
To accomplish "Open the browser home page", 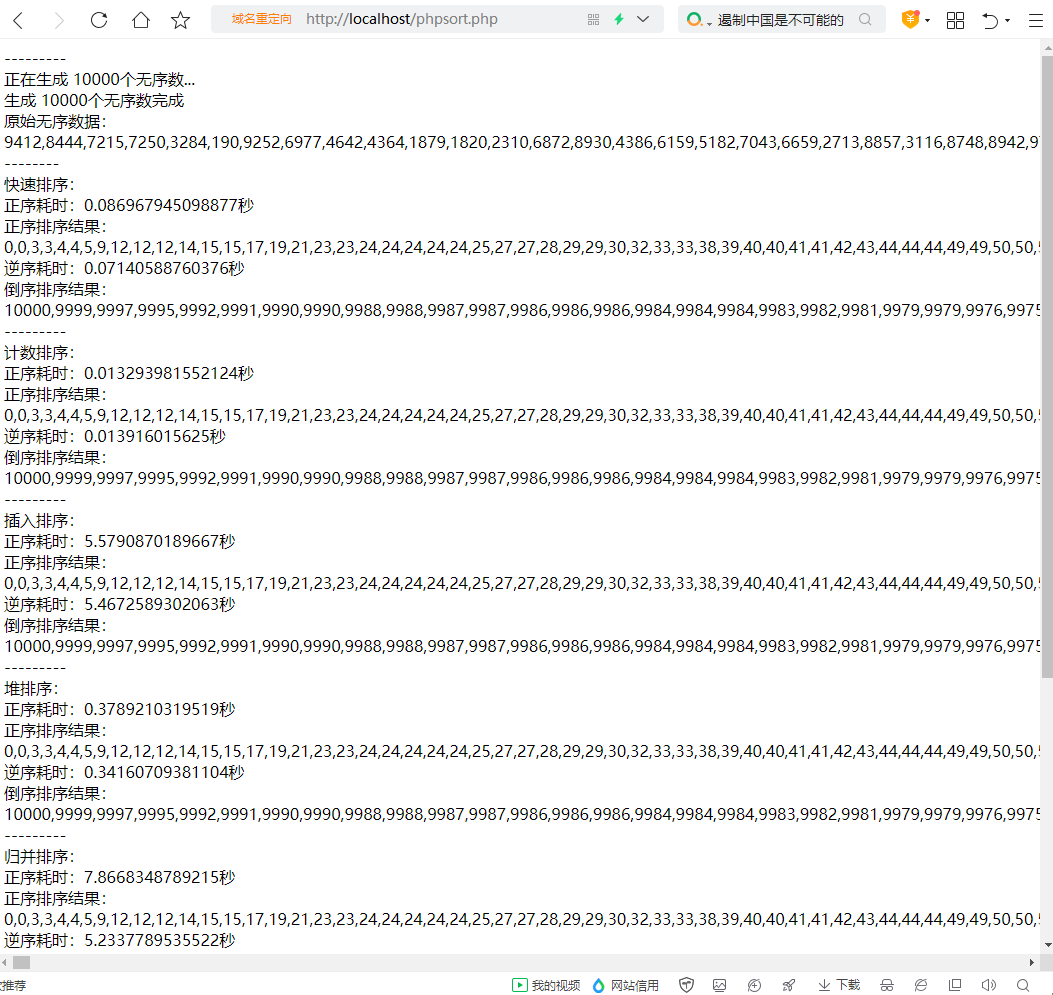I will (x=140, y=20).
